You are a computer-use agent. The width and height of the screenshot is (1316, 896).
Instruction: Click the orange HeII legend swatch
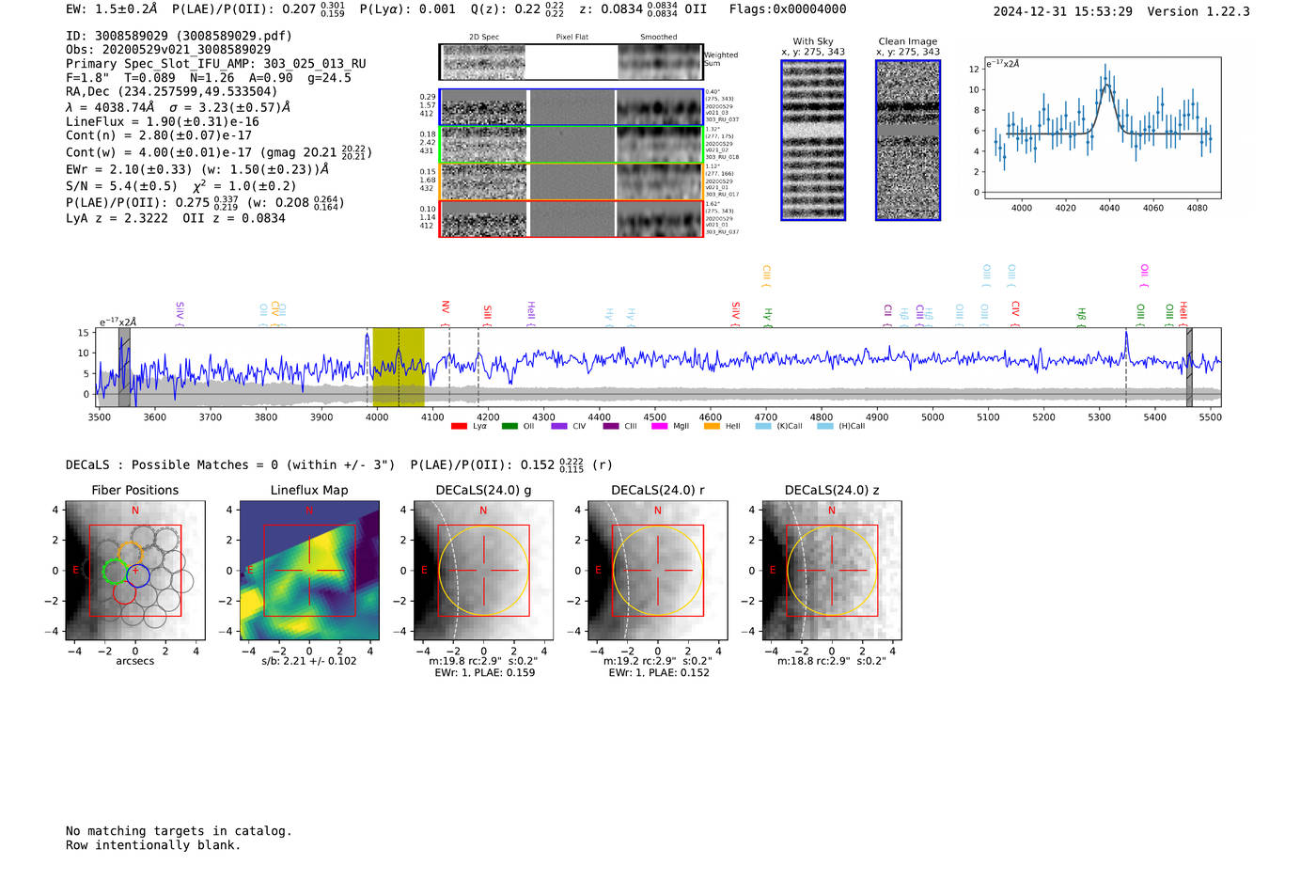coord(712,427)
